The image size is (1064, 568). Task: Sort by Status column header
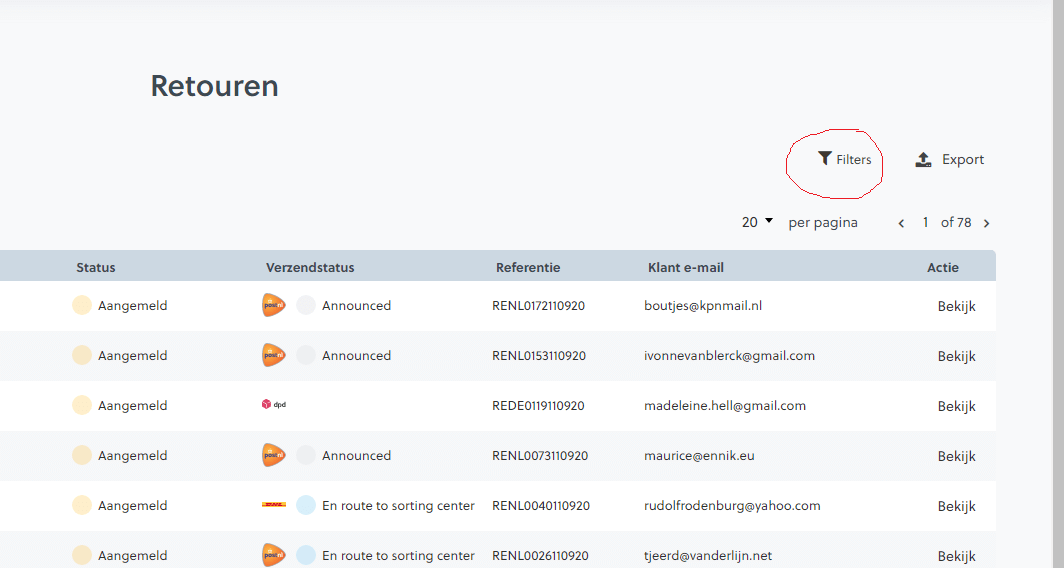coord(96,267)
